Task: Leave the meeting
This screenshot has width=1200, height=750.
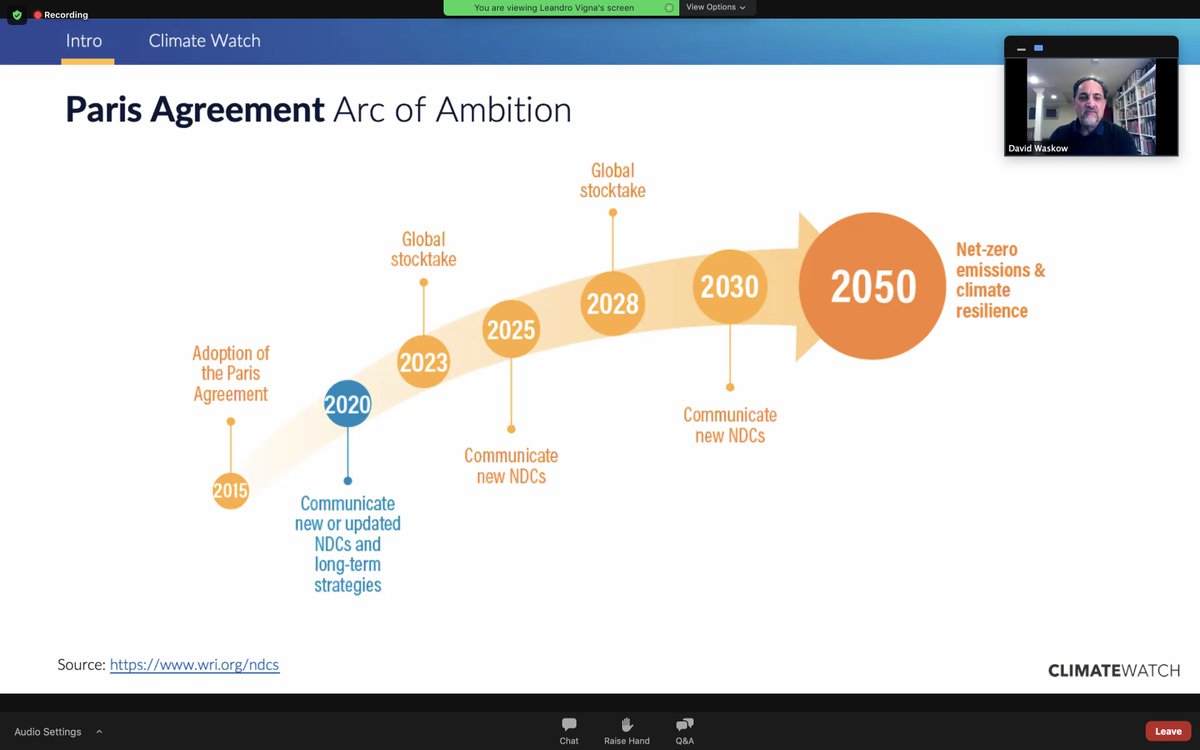Action: point(1168,731)
